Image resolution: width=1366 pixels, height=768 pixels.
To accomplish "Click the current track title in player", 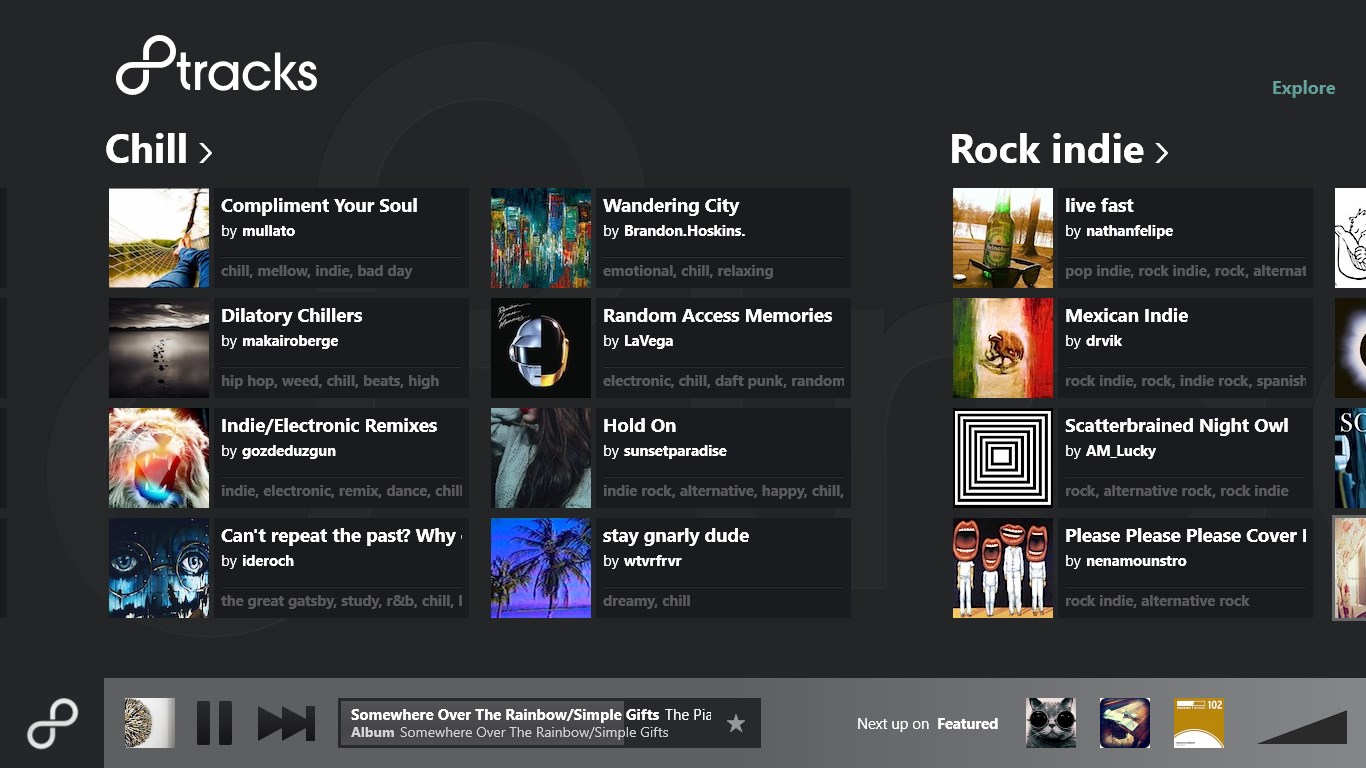I will pyautogui.click(x=500, y=714).
